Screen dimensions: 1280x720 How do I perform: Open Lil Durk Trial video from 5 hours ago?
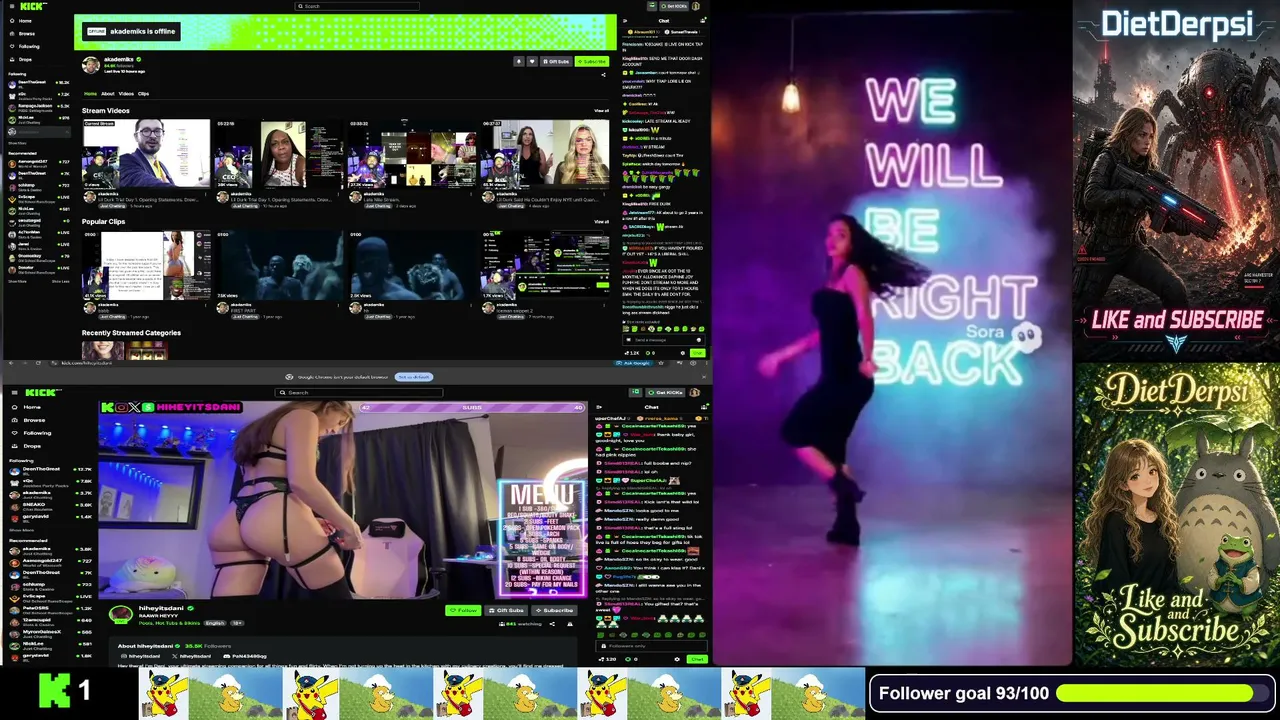click(x=146, y=153)
